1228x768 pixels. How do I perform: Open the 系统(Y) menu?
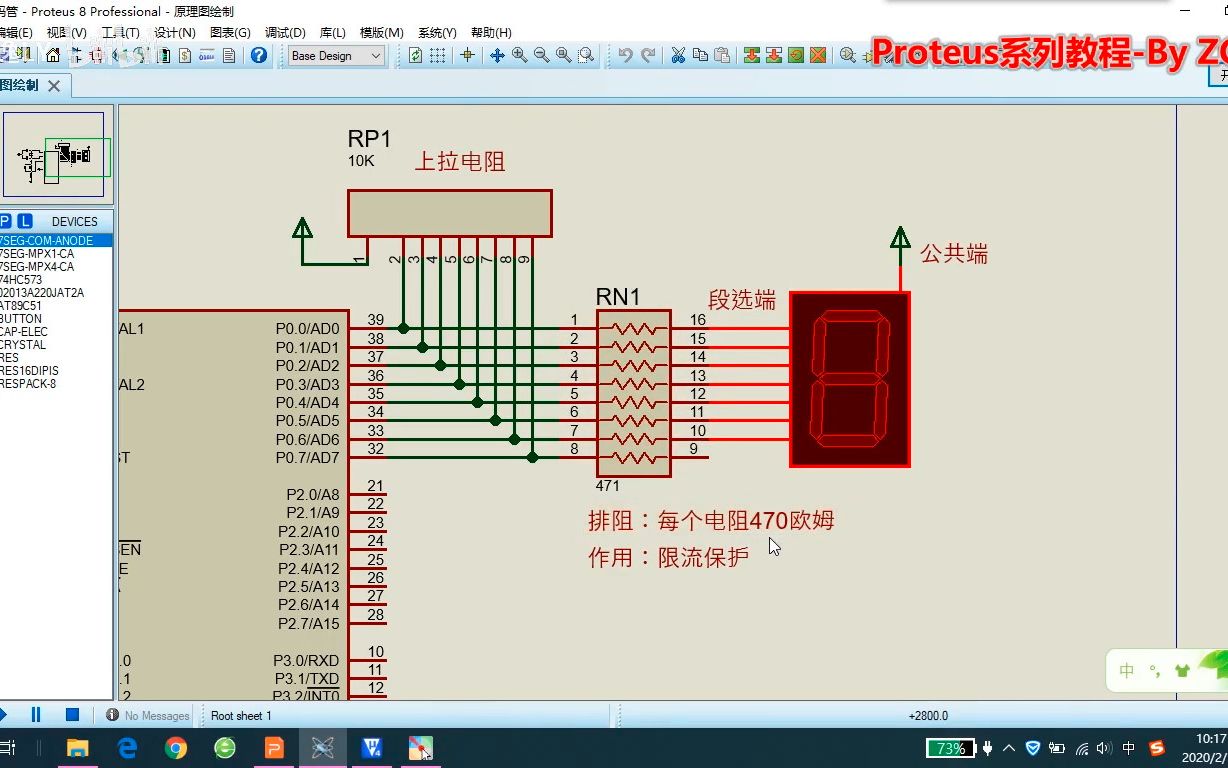point(437,32)
